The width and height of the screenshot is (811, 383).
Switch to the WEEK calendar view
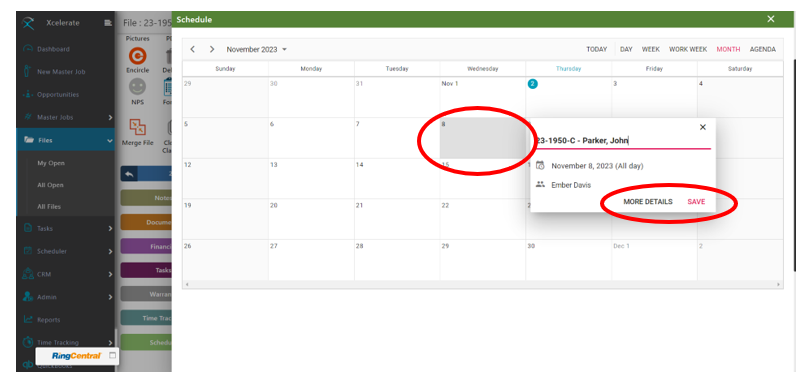[651, 49]
